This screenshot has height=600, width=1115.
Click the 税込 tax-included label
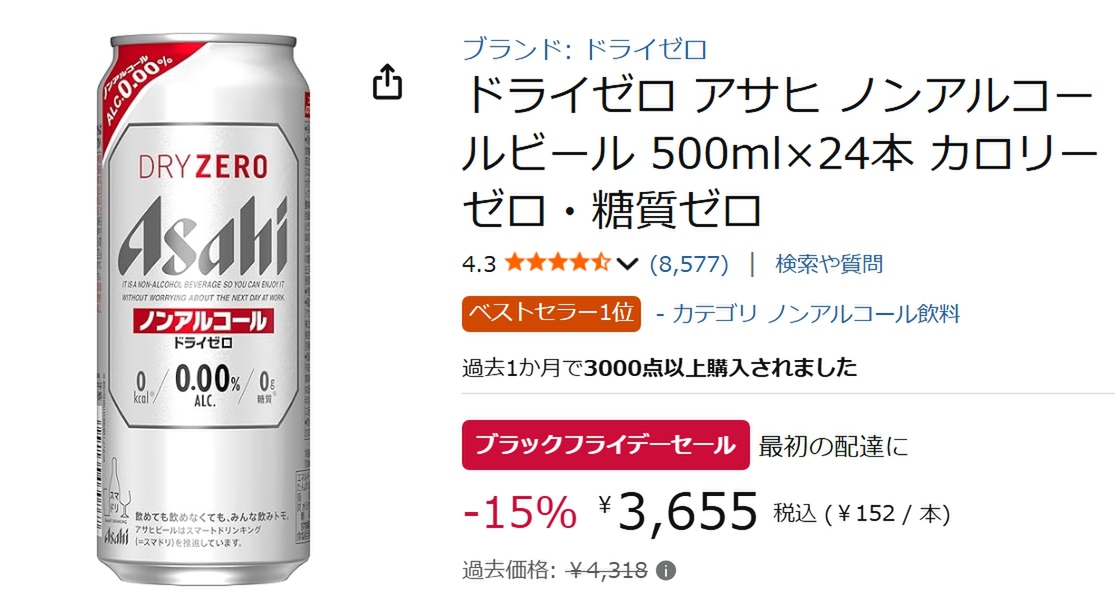tap(795, 513)
